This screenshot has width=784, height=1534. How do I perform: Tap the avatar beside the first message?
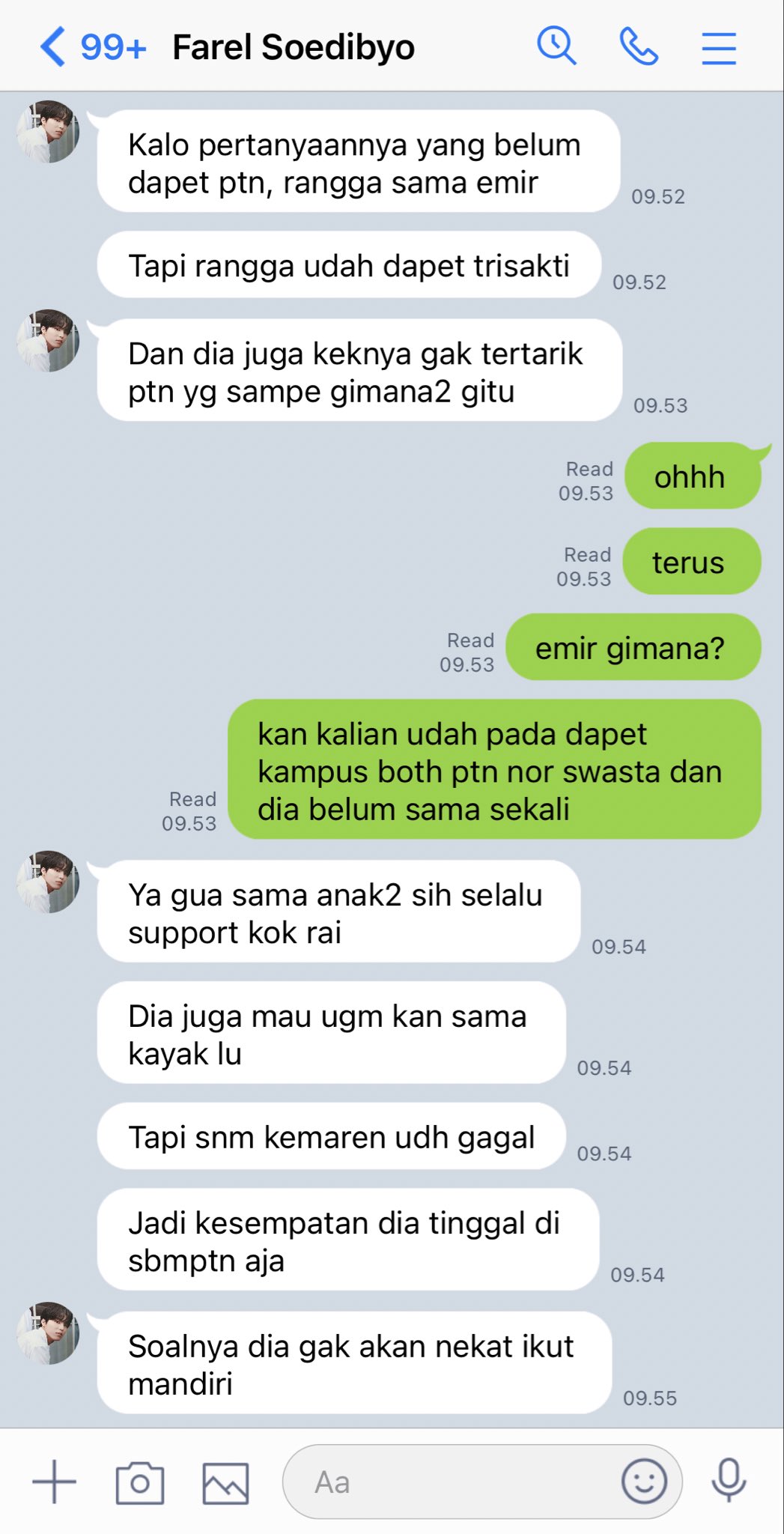pos(48,132)
